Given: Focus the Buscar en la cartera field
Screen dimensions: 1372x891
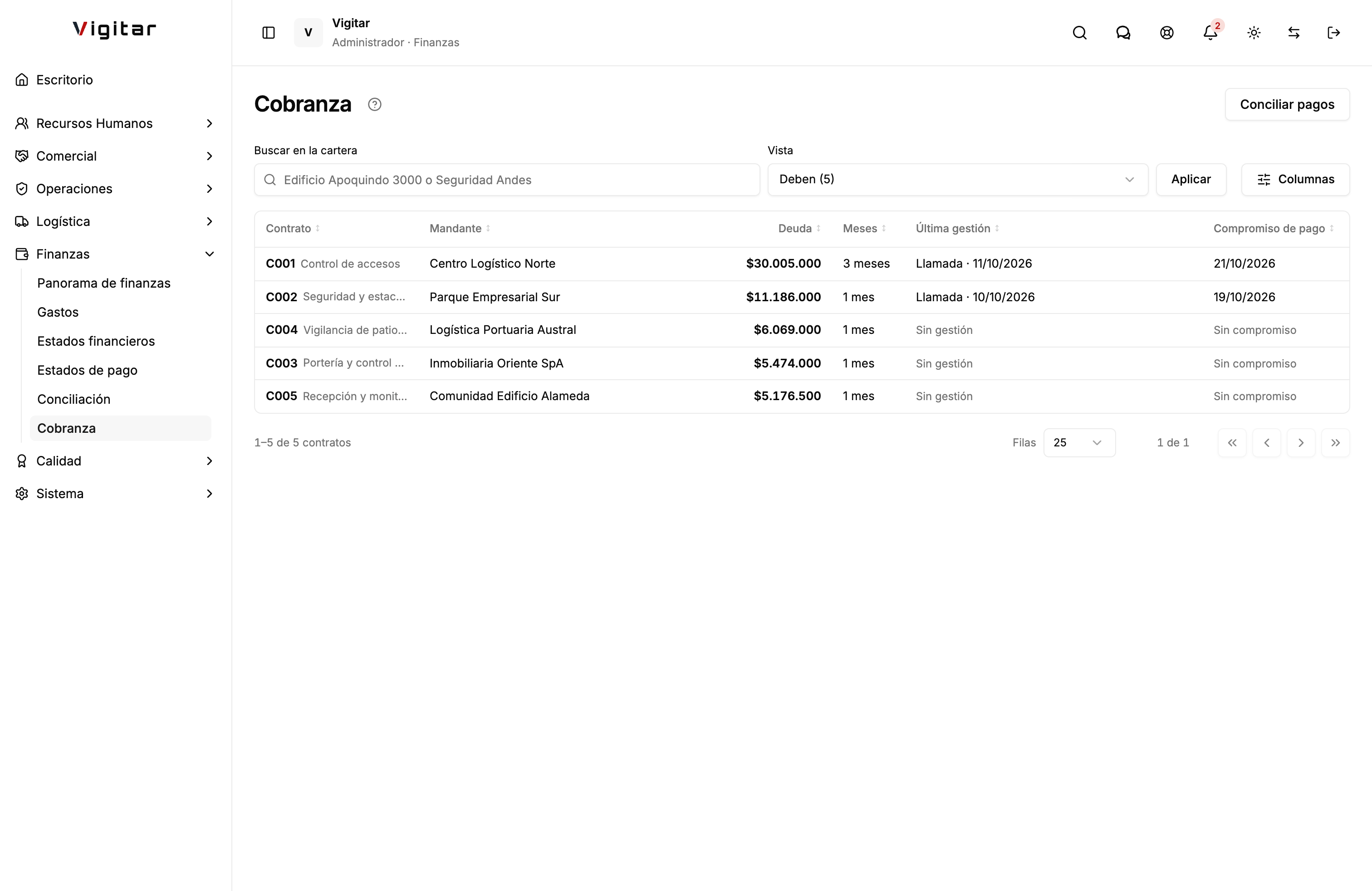Looking at the screenshot, I should coord(507,180).
